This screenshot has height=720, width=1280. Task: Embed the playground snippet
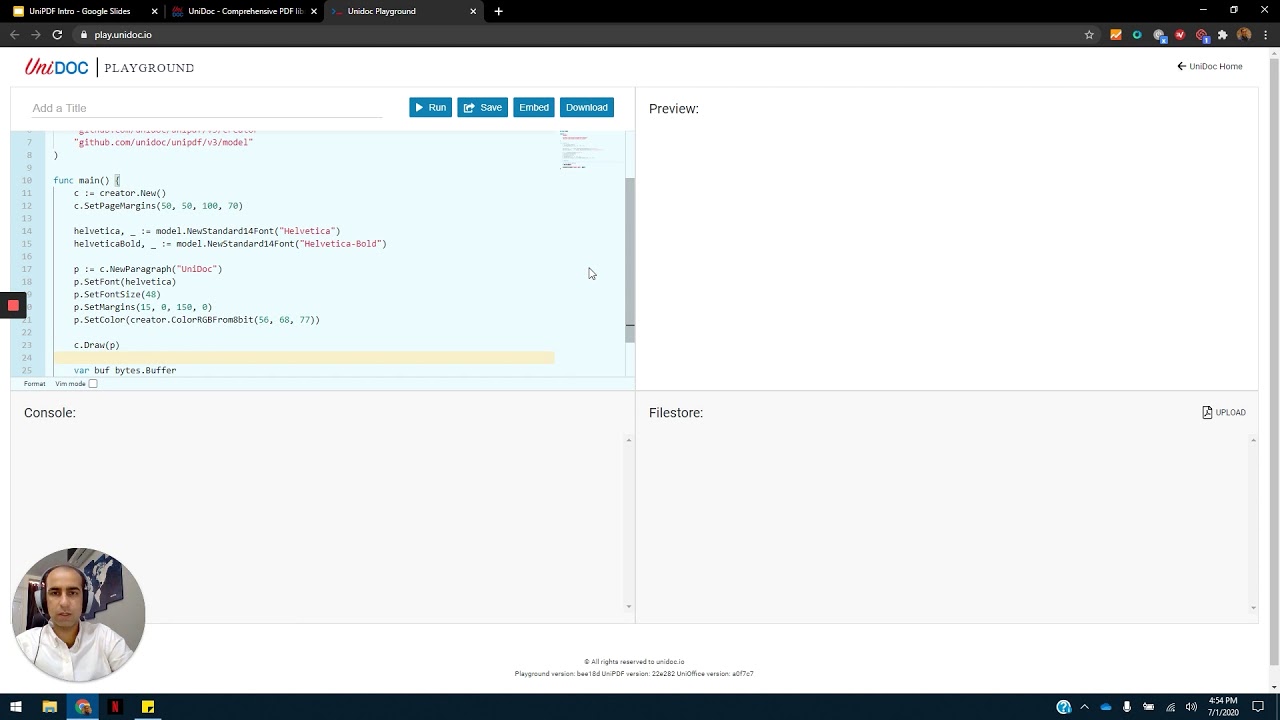534,107
